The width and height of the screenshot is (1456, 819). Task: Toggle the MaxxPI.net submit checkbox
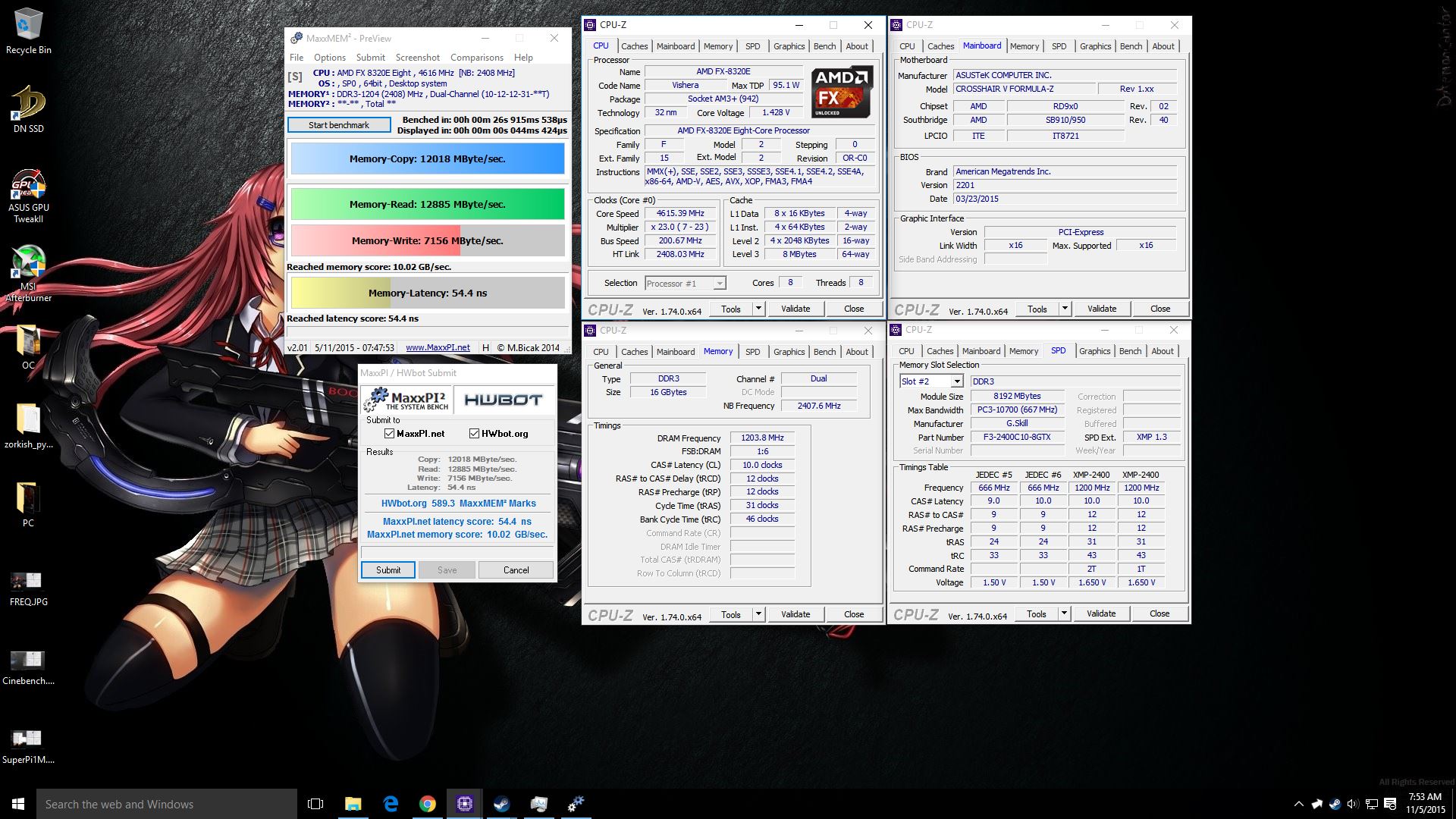(x=389, y=434)
